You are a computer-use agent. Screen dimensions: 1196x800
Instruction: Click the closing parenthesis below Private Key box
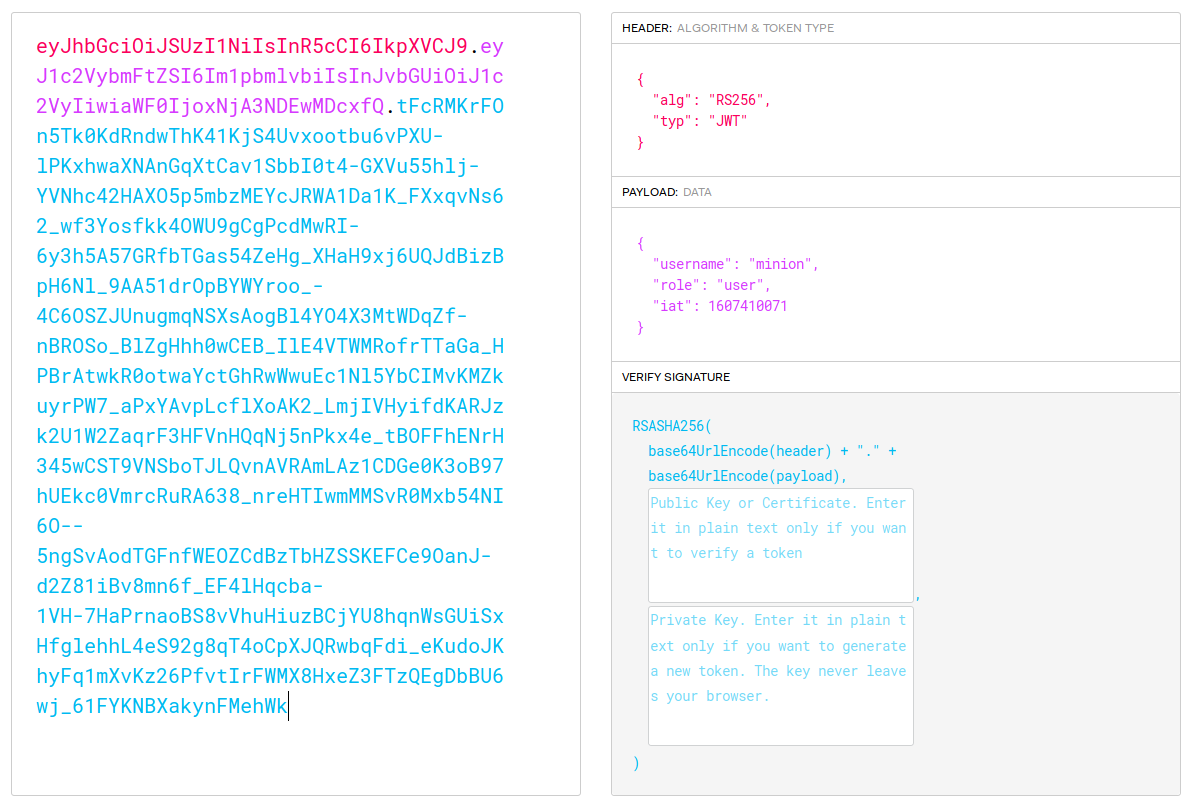[636, 763]
